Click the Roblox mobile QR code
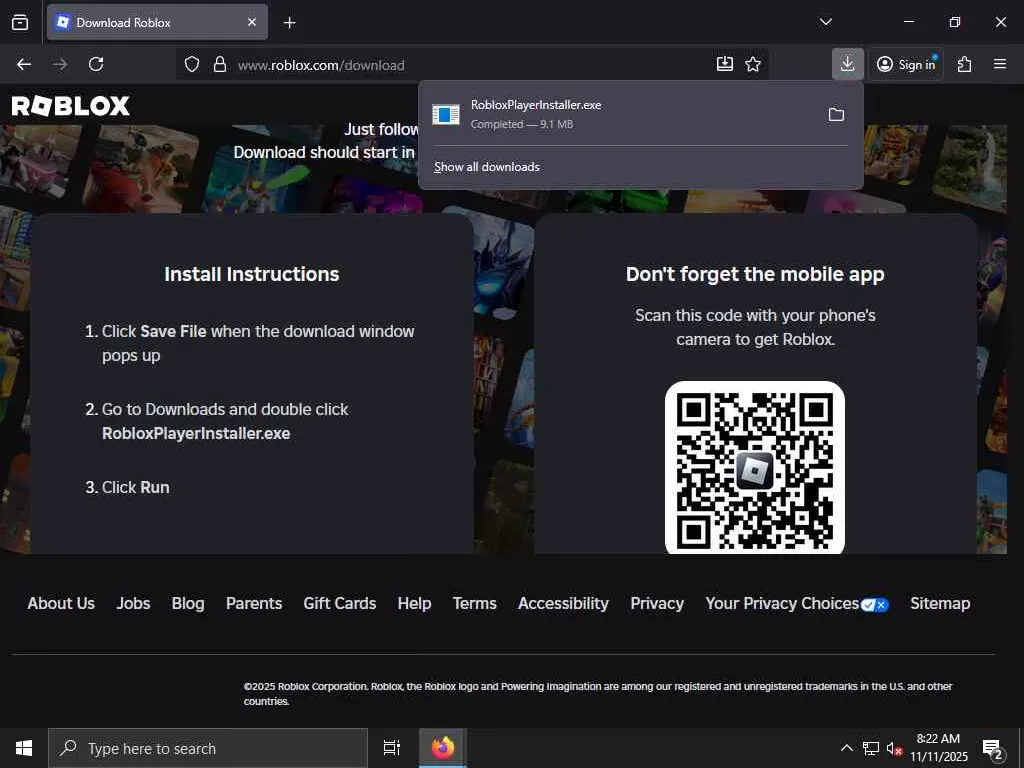Screen dimensions: 1024x768 click(755, 467)
